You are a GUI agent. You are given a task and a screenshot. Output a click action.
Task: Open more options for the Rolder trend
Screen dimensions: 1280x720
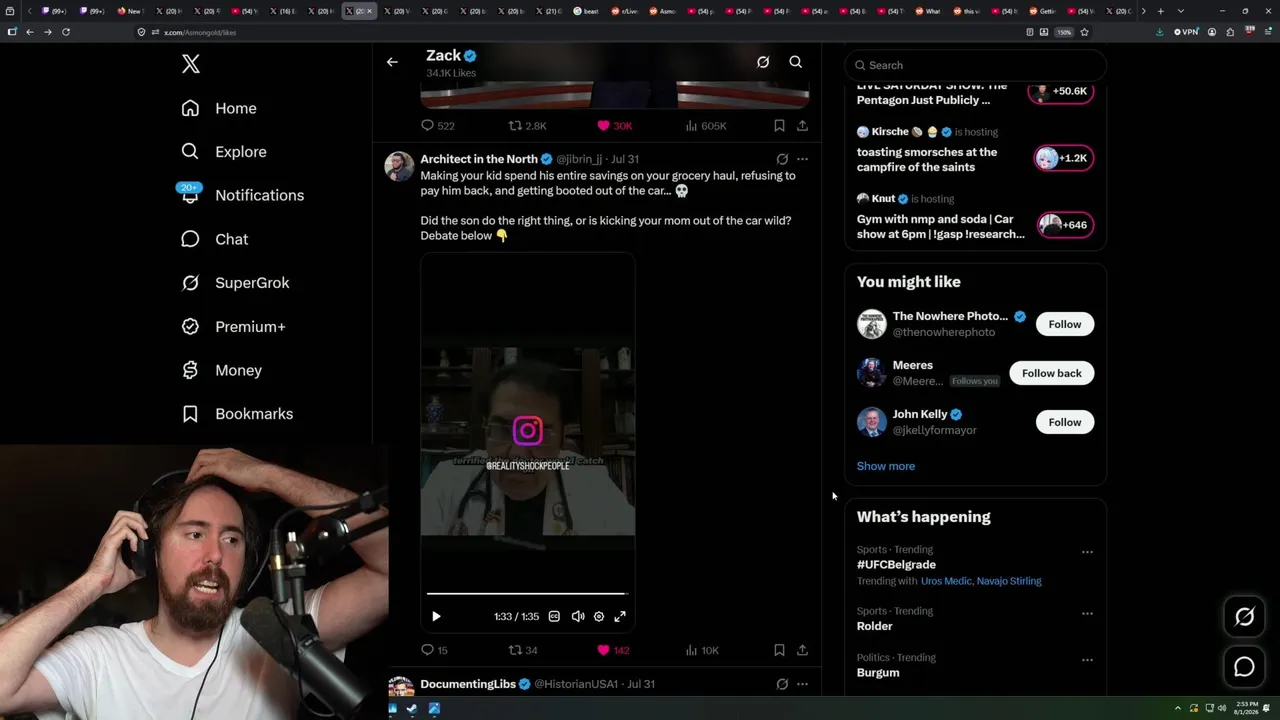coord(1087,613)
